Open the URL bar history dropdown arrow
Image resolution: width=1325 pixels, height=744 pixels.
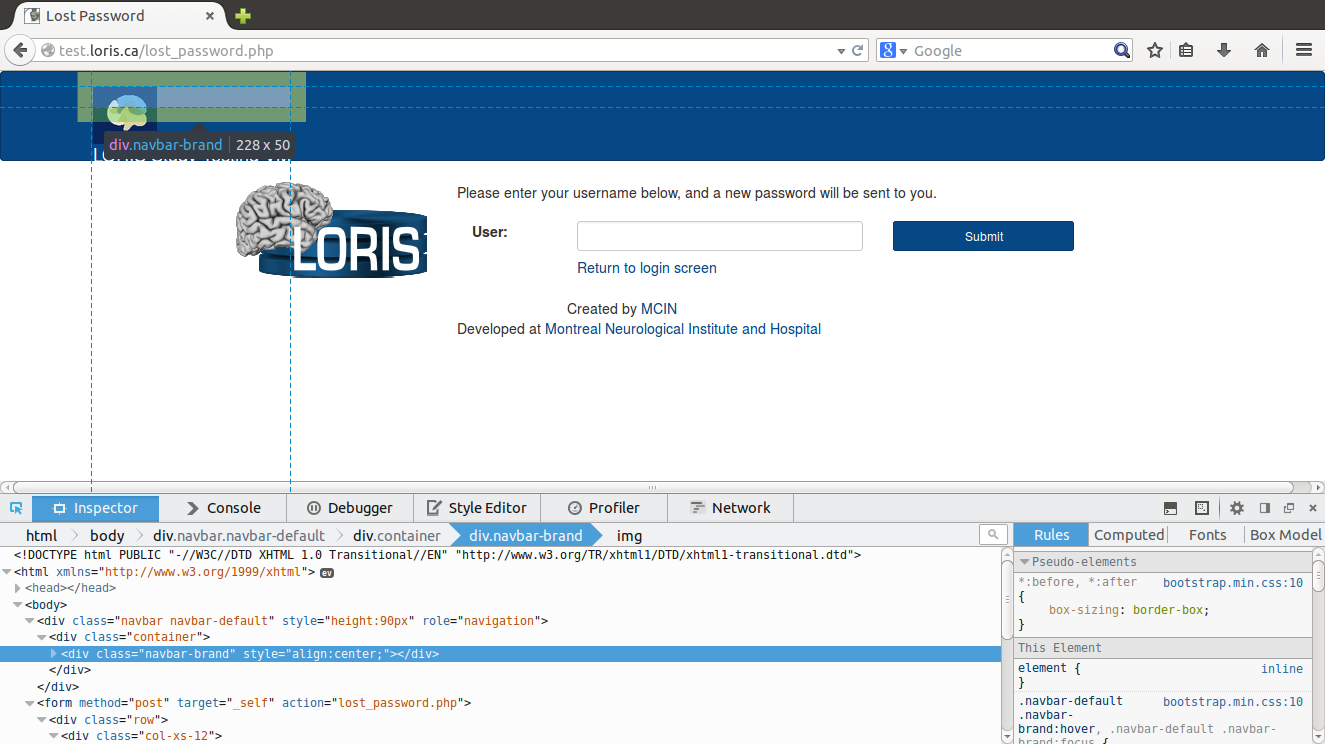tap(840, 50)
